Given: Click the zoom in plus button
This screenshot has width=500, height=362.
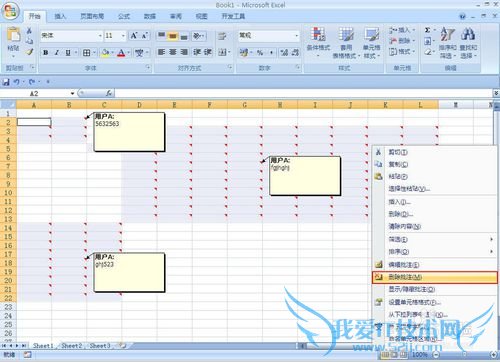Looking at the screenshot, I should point(494,355).
